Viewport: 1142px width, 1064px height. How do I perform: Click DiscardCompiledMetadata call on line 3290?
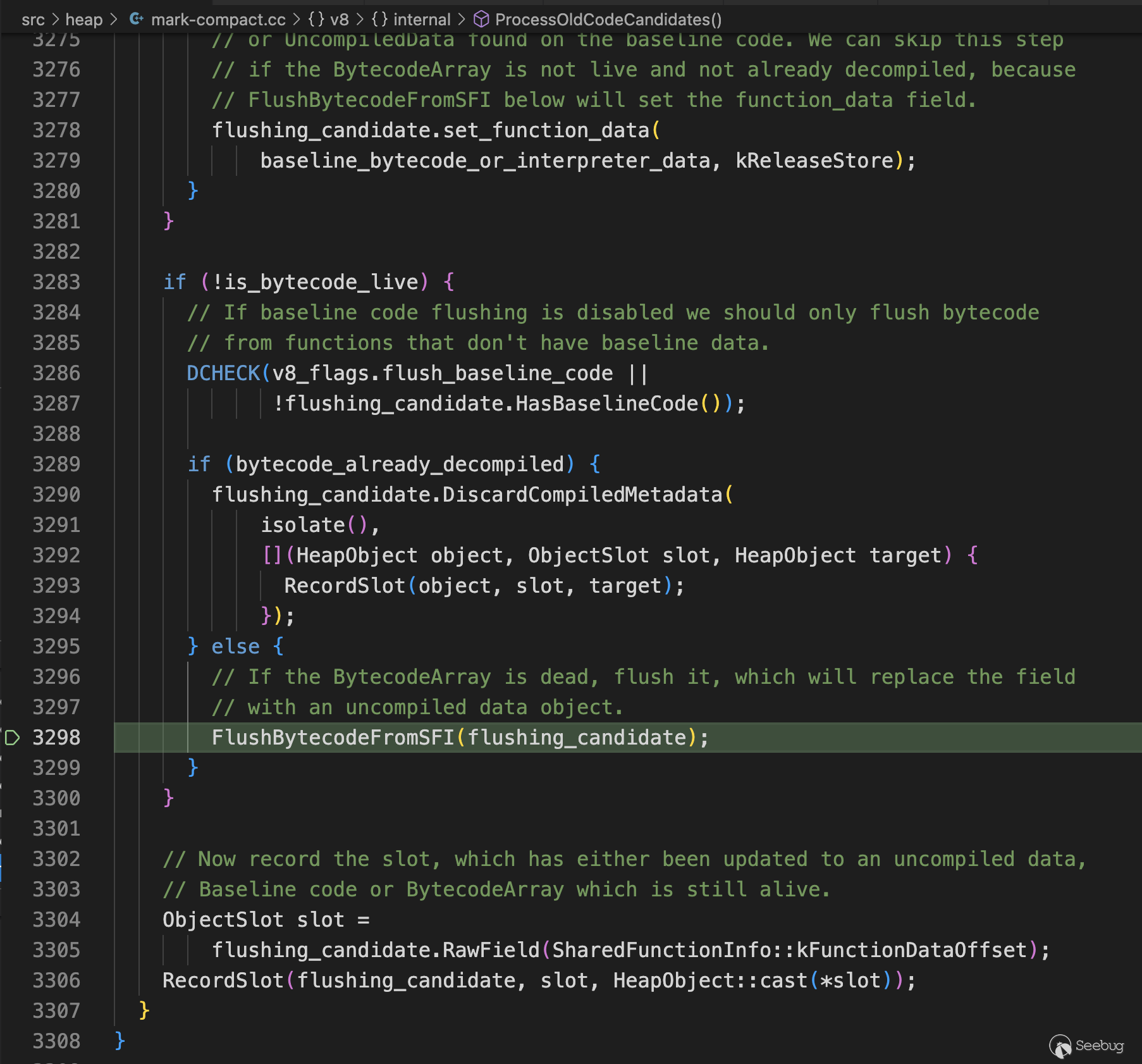point(582,495)
